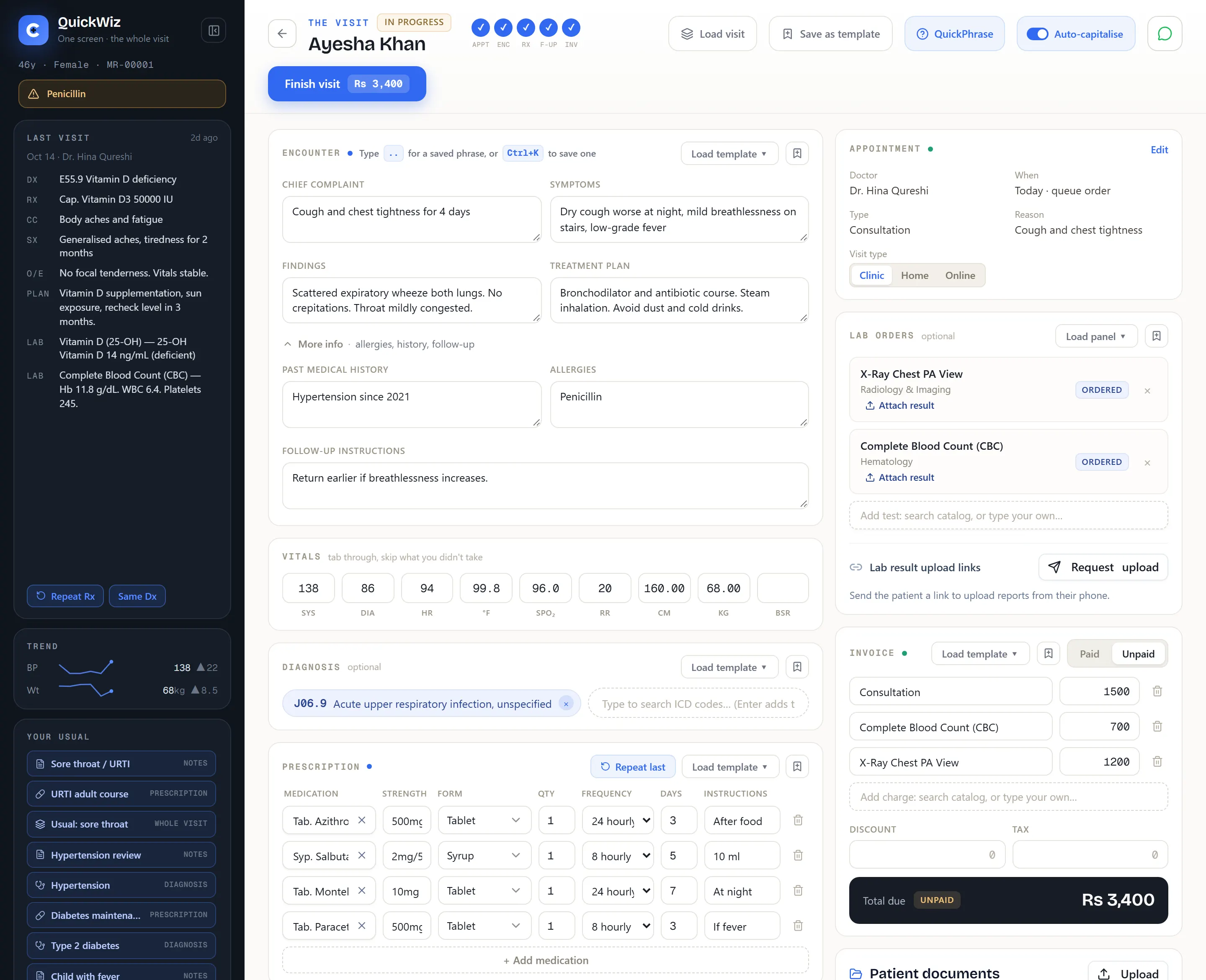Open the URTI adult course prescription template
Screen dimensions: 1206x980
click(x=121, y=793)
